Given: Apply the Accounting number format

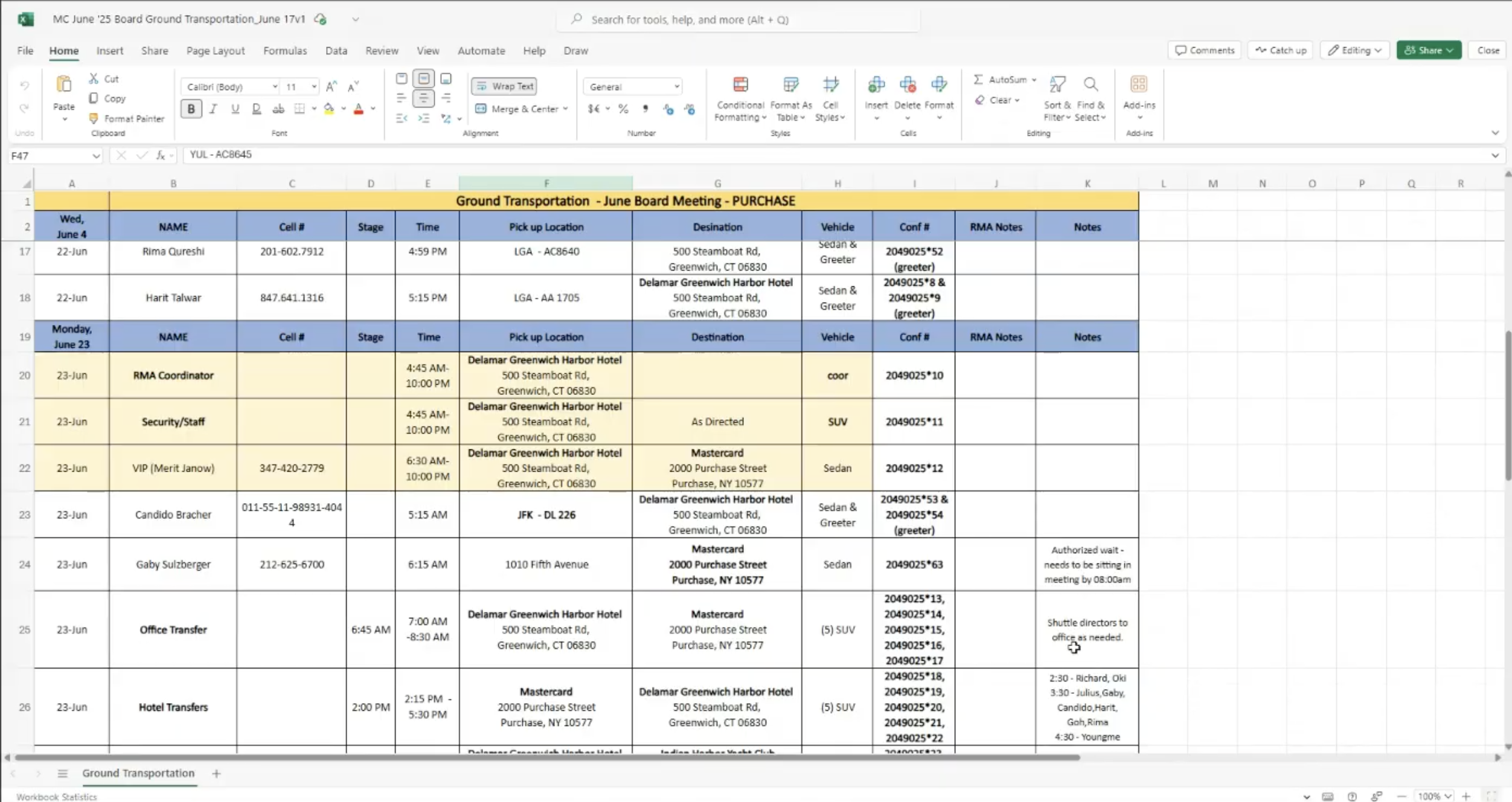Looking at the screenshot, I should [595, 109].
